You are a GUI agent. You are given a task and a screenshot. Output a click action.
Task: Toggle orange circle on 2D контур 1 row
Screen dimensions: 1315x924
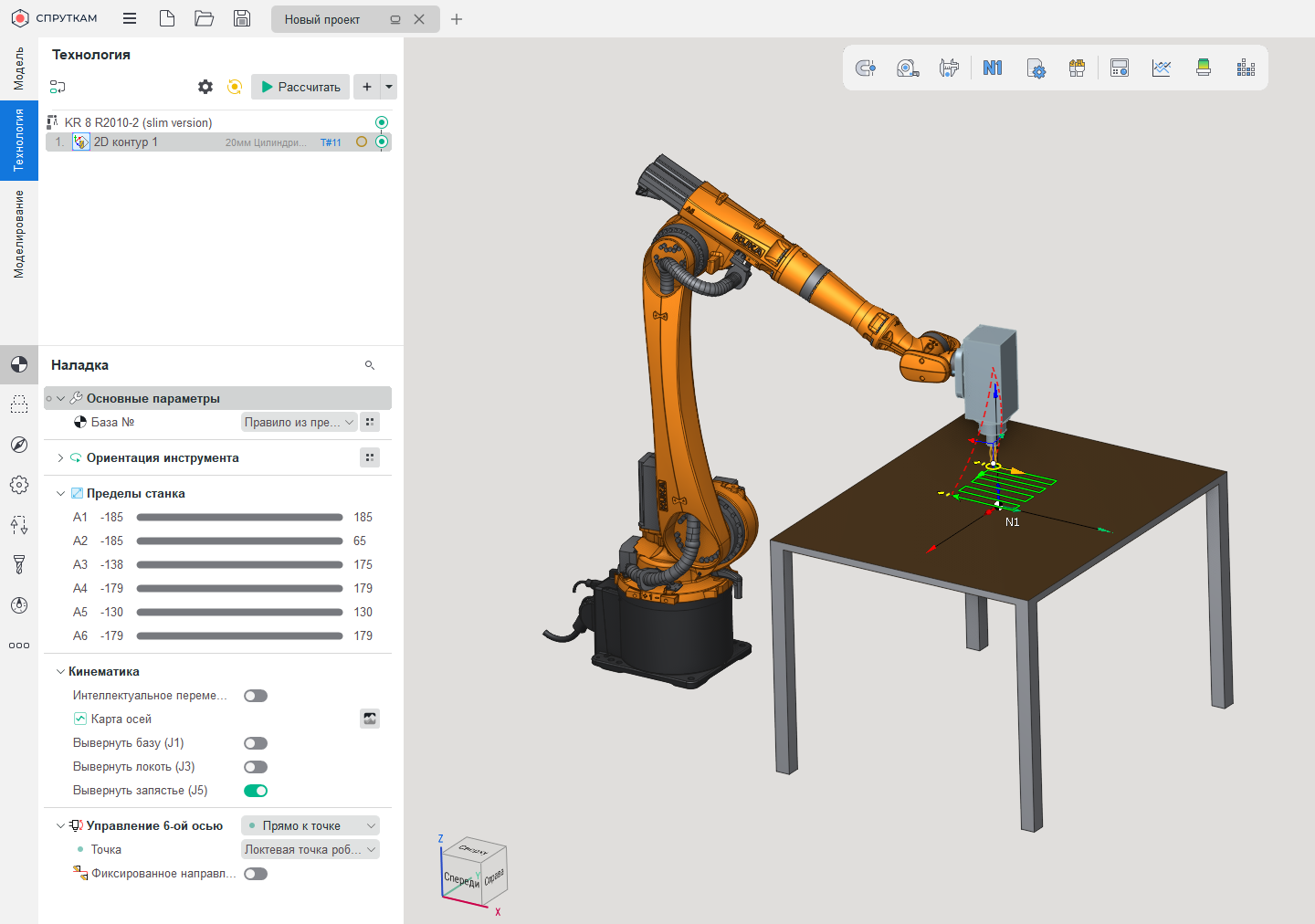(x=362, y=142)
